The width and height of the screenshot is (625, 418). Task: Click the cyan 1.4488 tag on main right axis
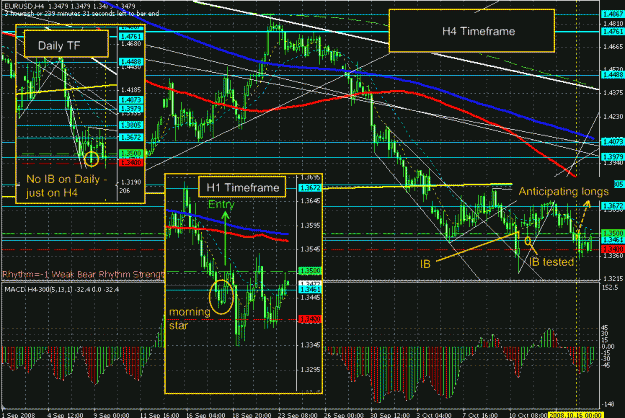pos(613,75)
